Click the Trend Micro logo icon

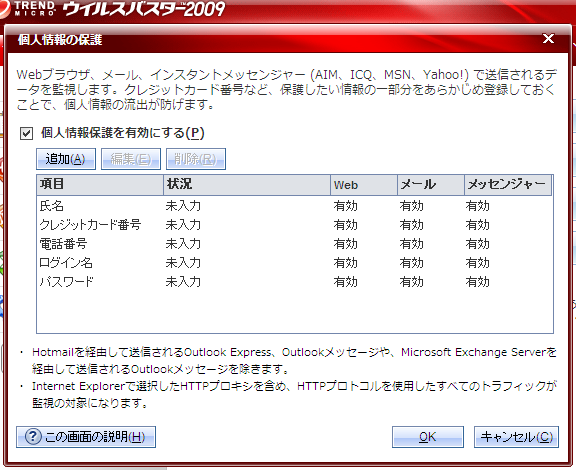coord(4,9)
